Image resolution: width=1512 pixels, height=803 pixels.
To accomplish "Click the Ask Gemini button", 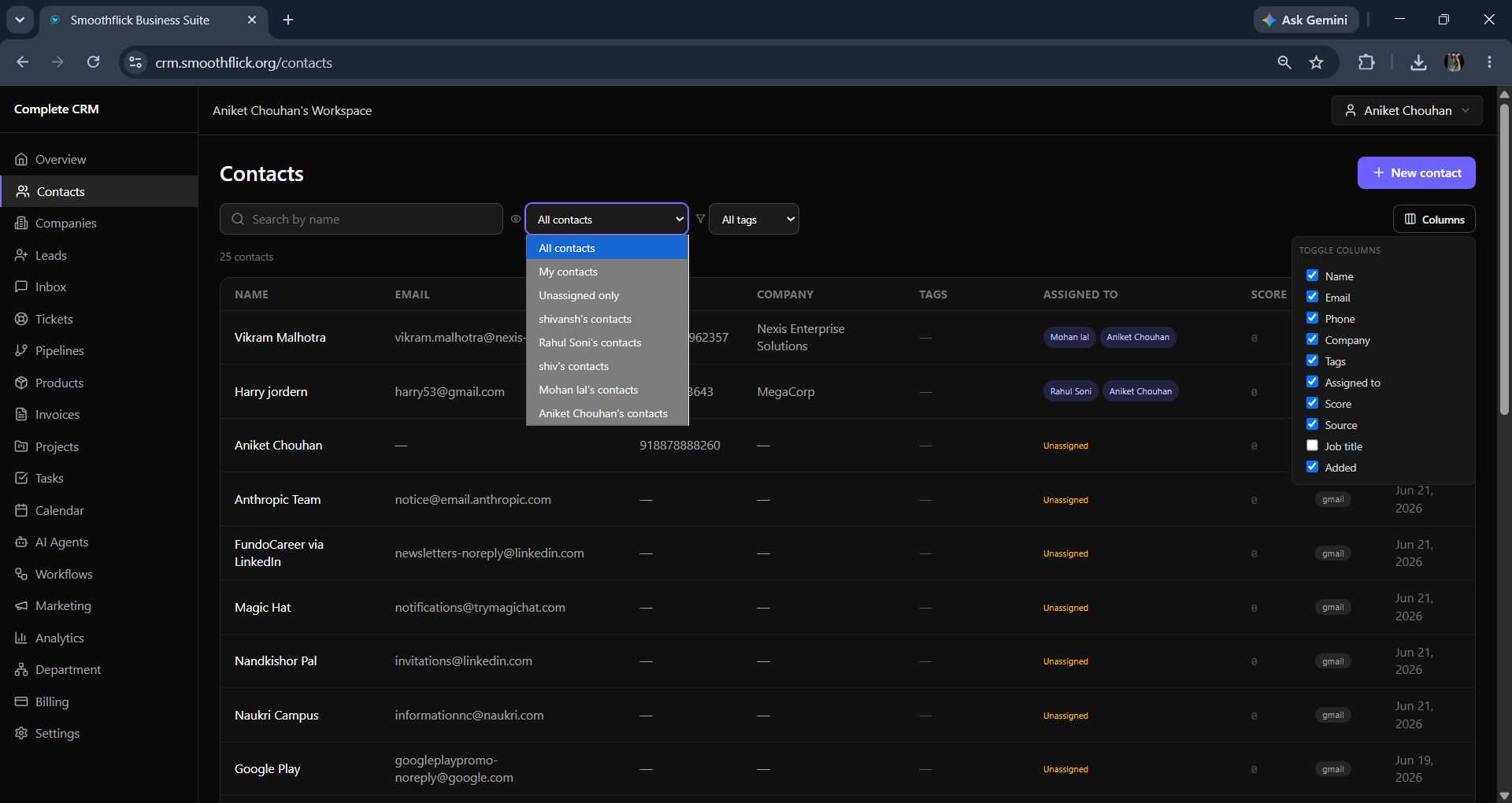I will pyautogui.click(x=1306, y=20).
